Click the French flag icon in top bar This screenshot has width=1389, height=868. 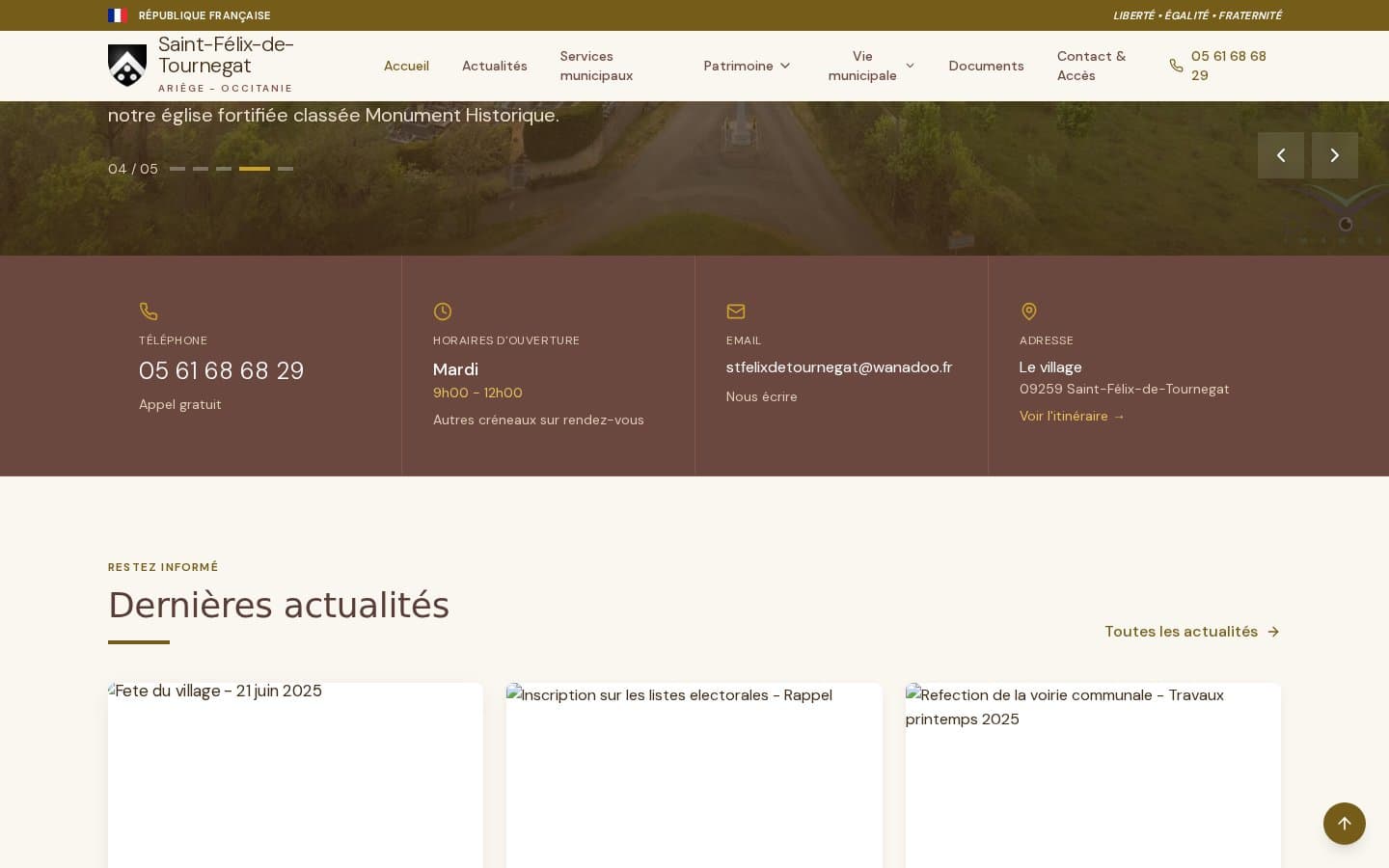tap(118, 15)
